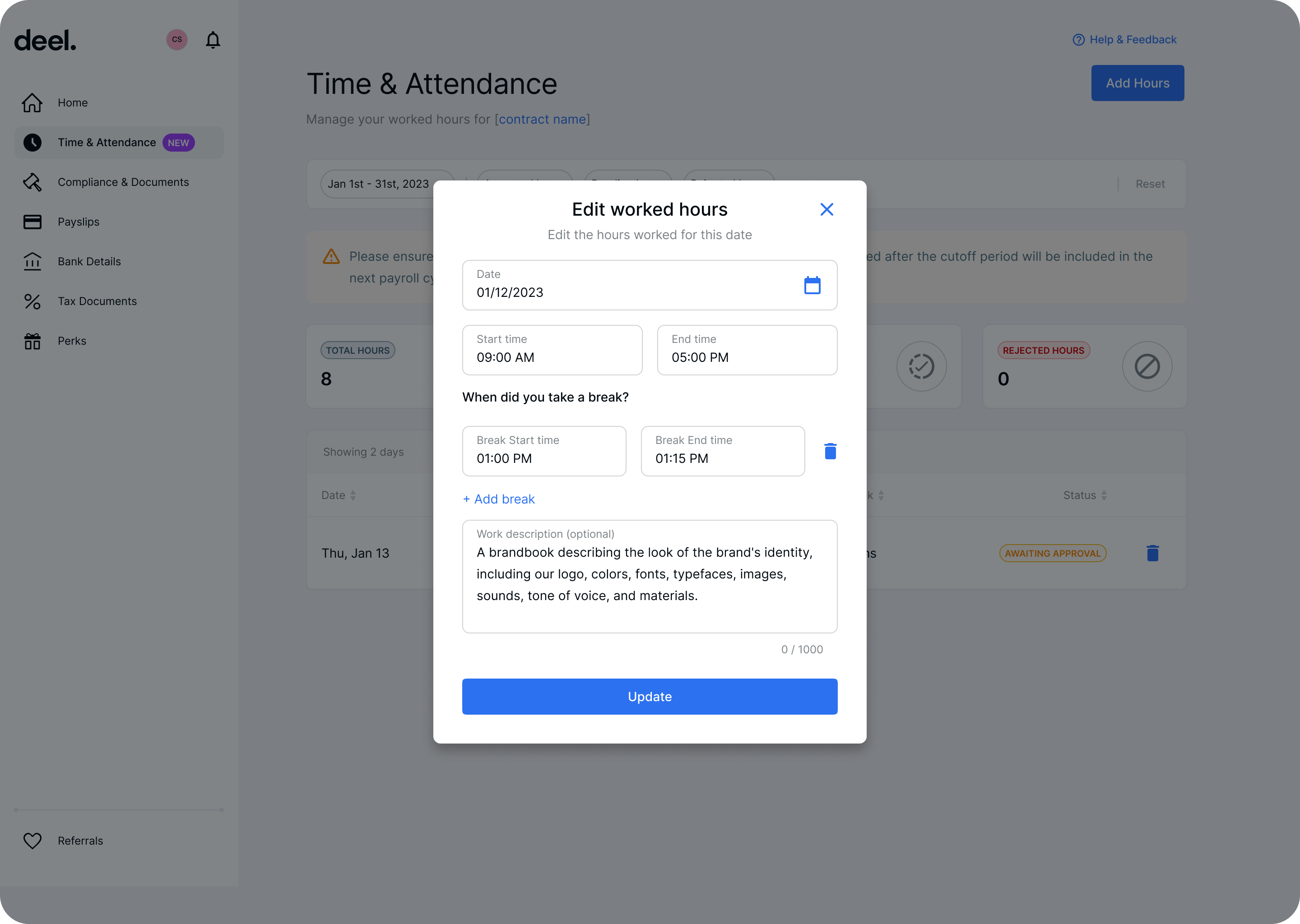Click the TOTAL HOURS badge
This screenshot has height=924, width=1300.
(x=357, y=351)
